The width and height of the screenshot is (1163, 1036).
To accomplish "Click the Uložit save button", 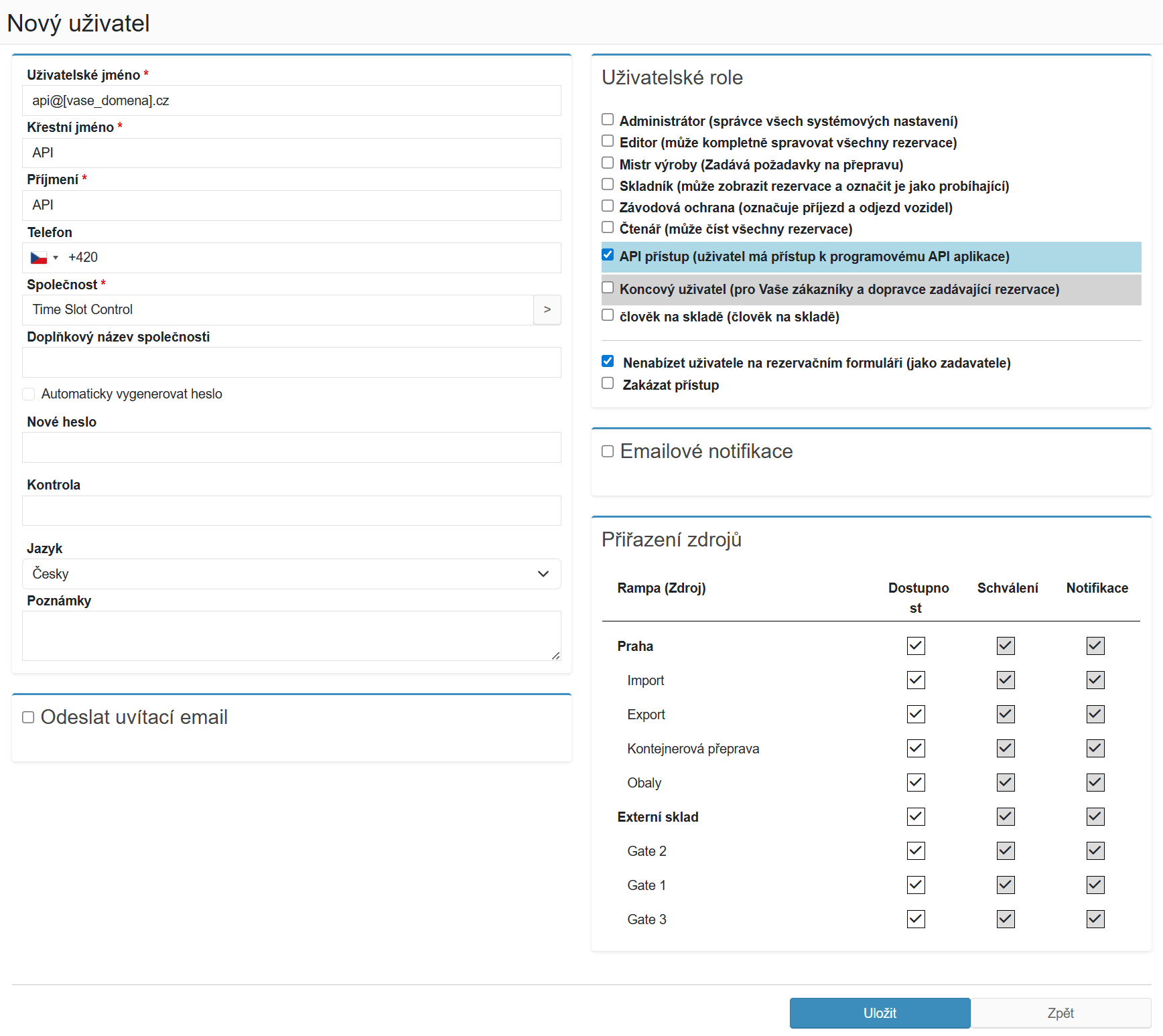I will [x=880, y=1013].
